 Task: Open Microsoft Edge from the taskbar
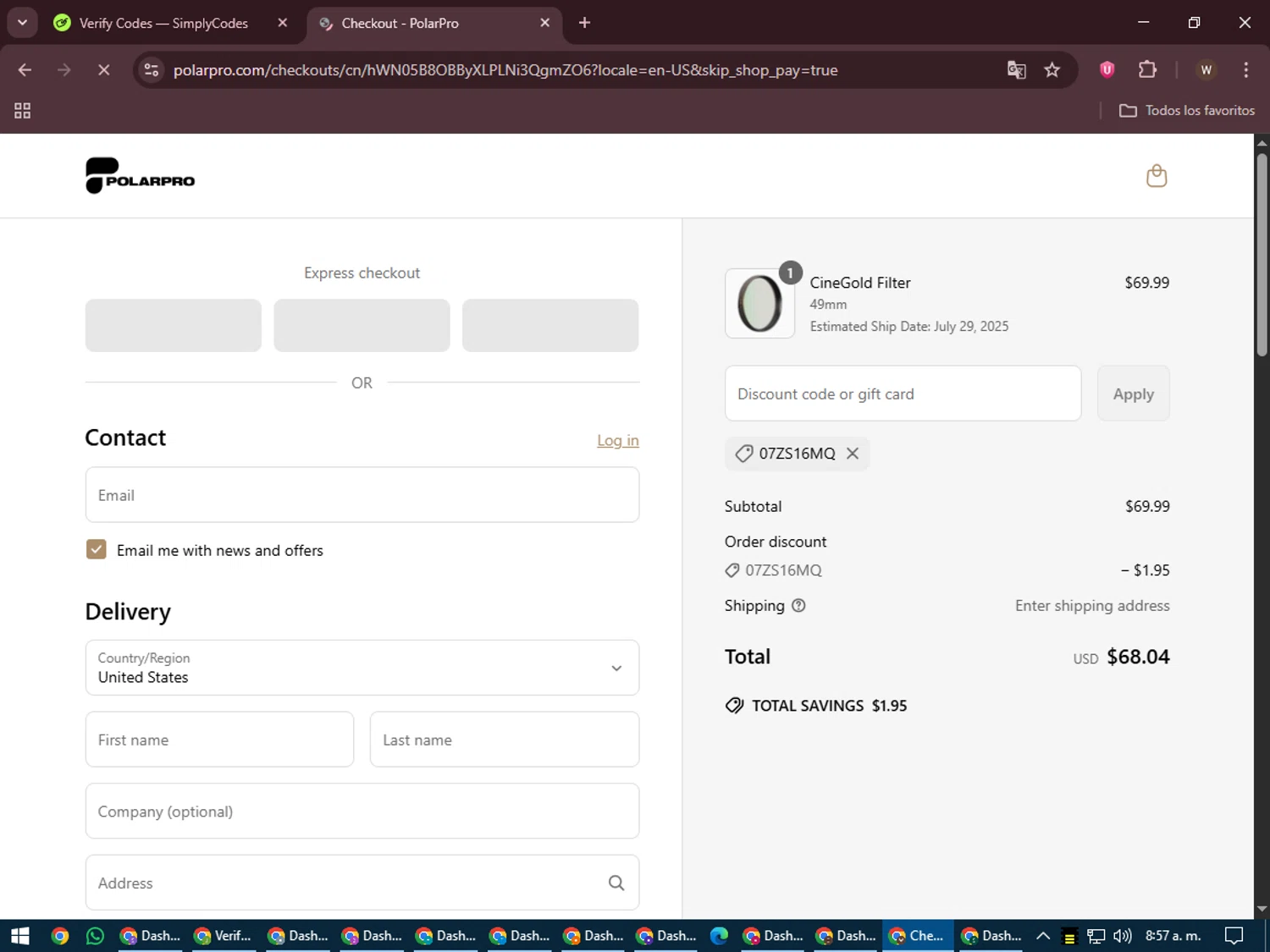[x=719, y=936]
